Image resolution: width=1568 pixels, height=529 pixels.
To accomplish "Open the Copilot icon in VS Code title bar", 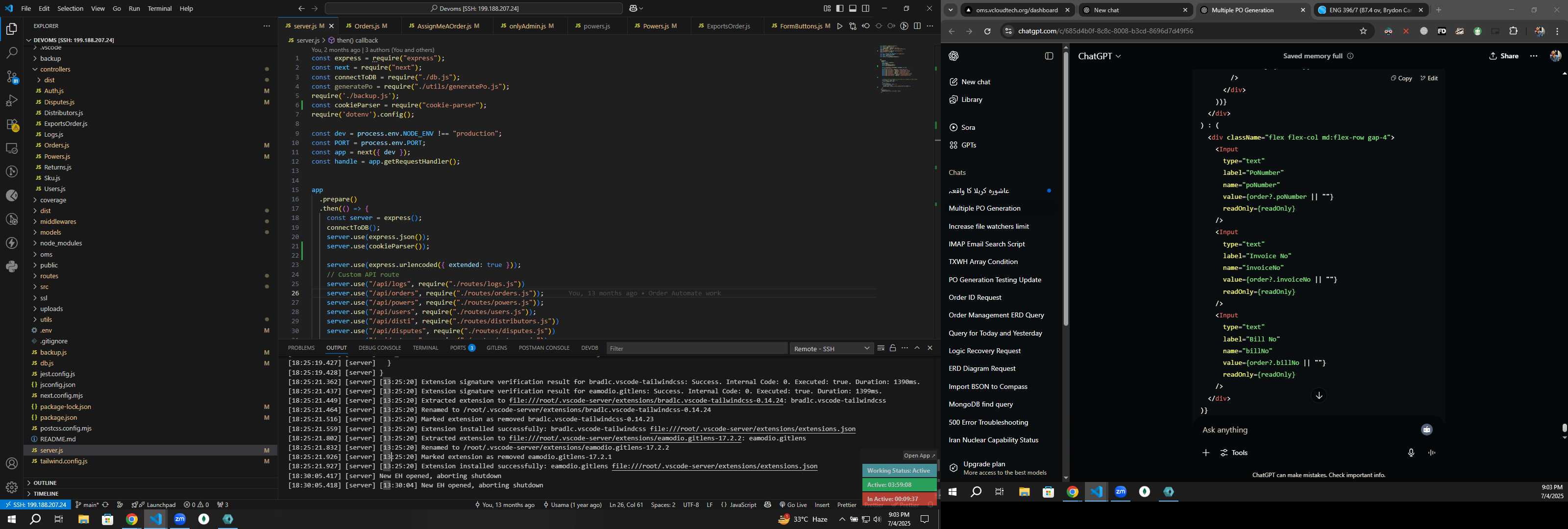I will coord(634,8).
